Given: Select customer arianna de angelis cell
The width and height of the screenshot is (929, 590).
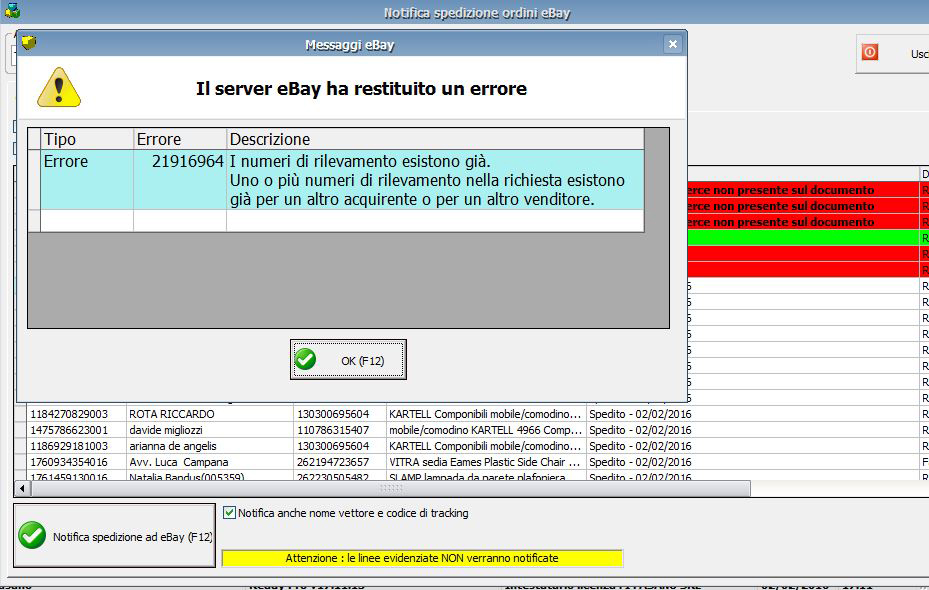Looking at the screenshot, I should 210,445.
